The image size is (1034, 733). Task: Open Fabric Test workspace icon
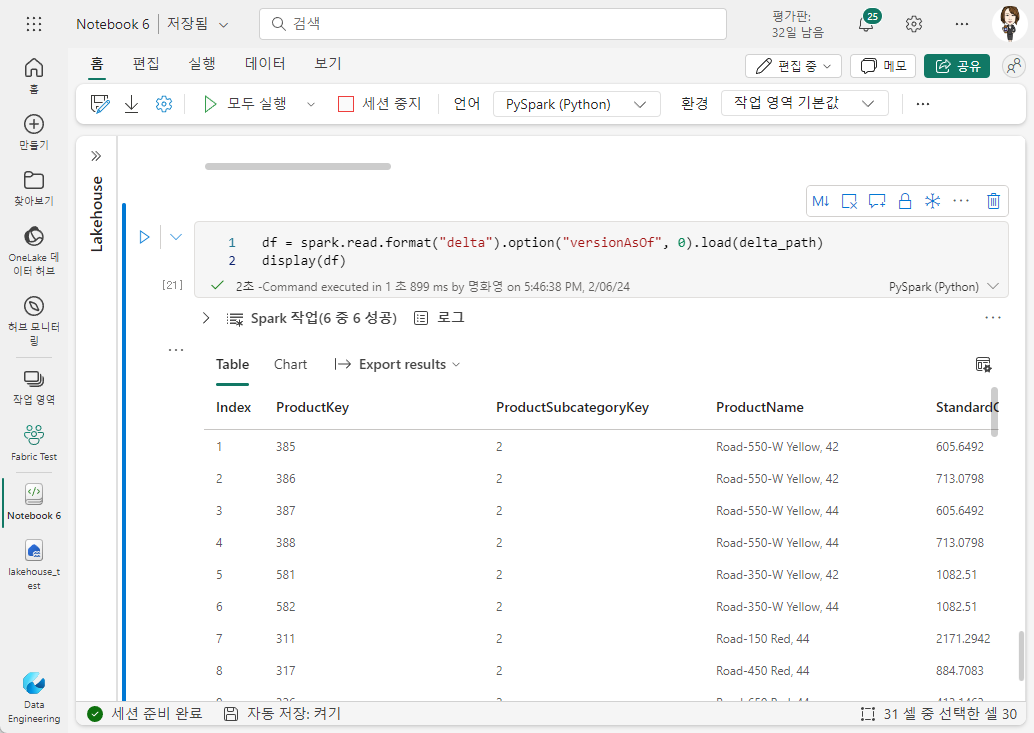(34, 443)
